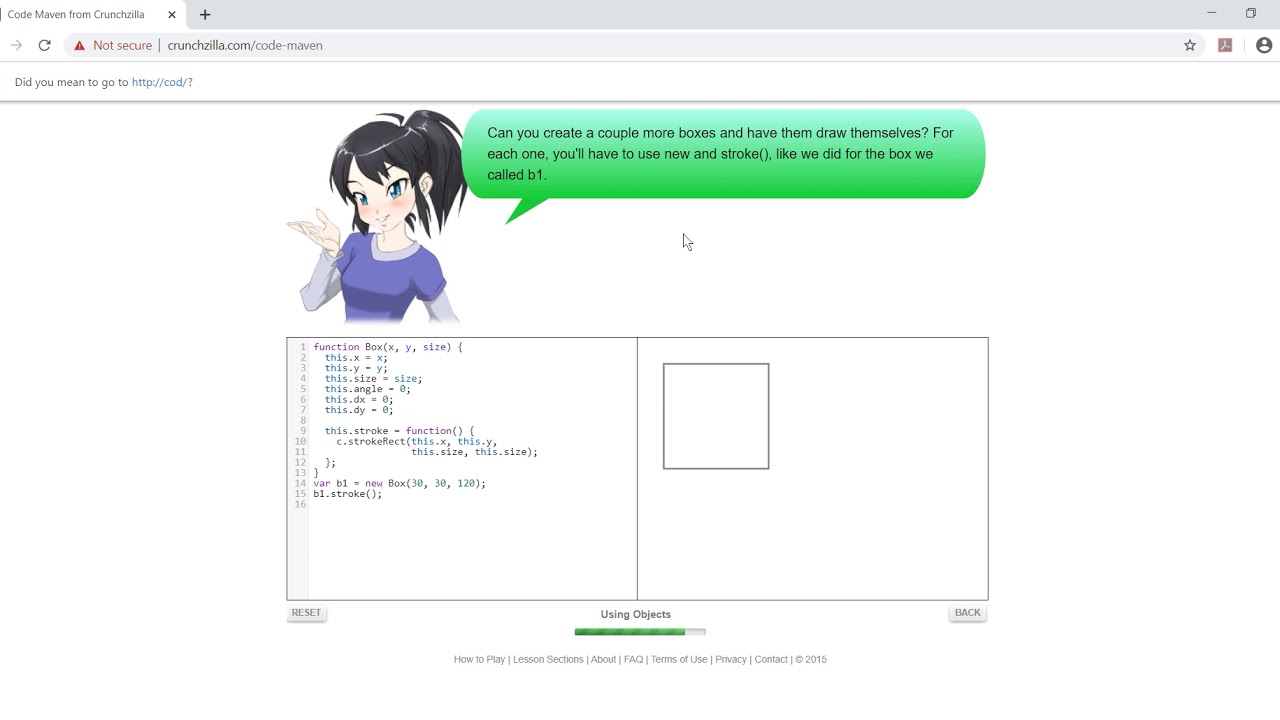The height and width of the screenshot is (720, 1280).
Task: Click the RESET button
Action: (x=306, y=613)
